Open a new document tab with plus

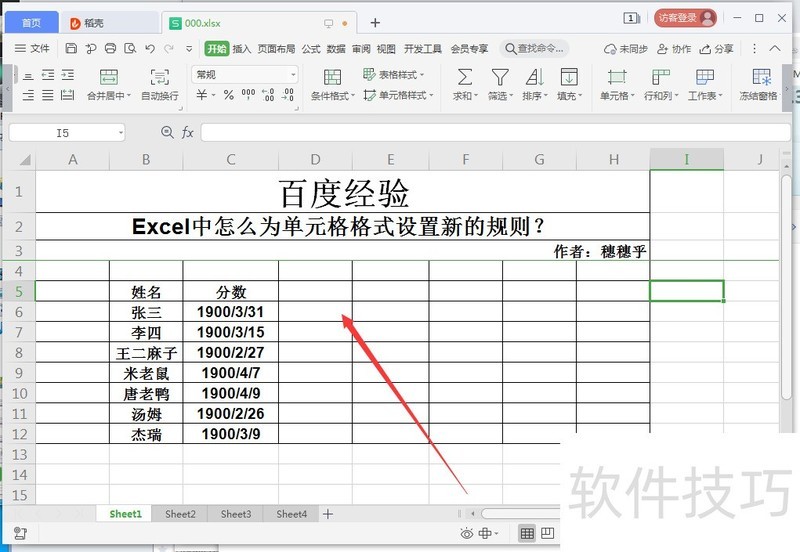point(375,22)
